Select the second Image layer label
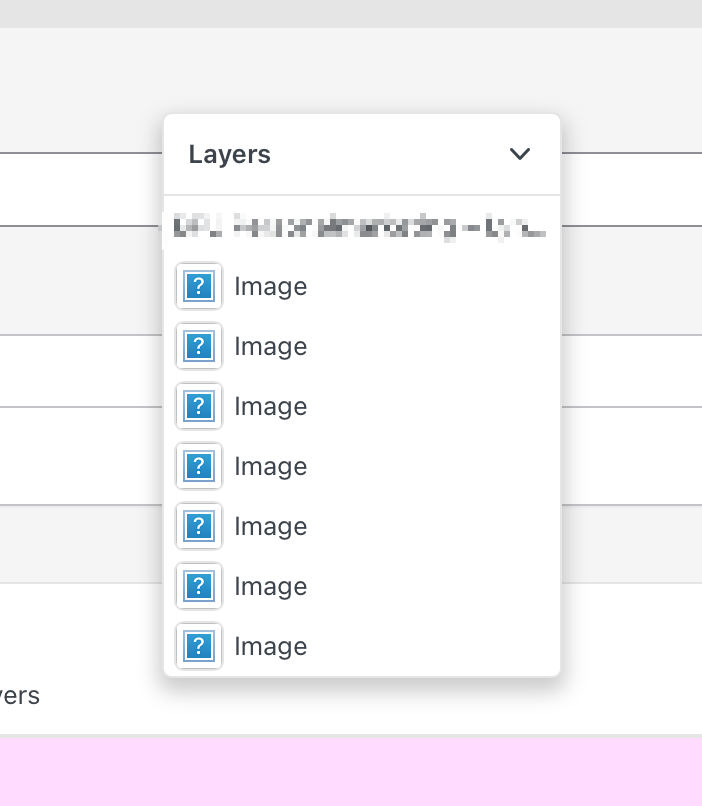Screen dimensions: 702x806 click(x=270, y=347)
